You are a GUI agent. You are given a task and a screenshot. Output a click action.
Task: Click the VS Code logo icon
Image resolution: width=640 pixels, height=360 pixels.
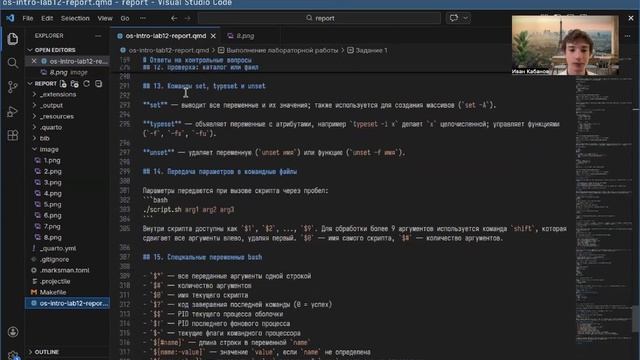click(x=10, y=18)
